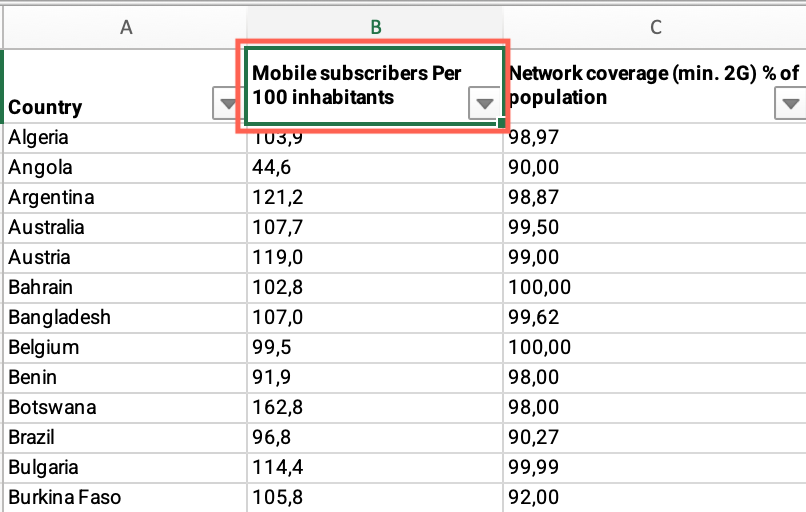Viewport: 806px width, 512px height.
Task: Select Australia's 107,7 cell
Action: (x=375, y=228)
